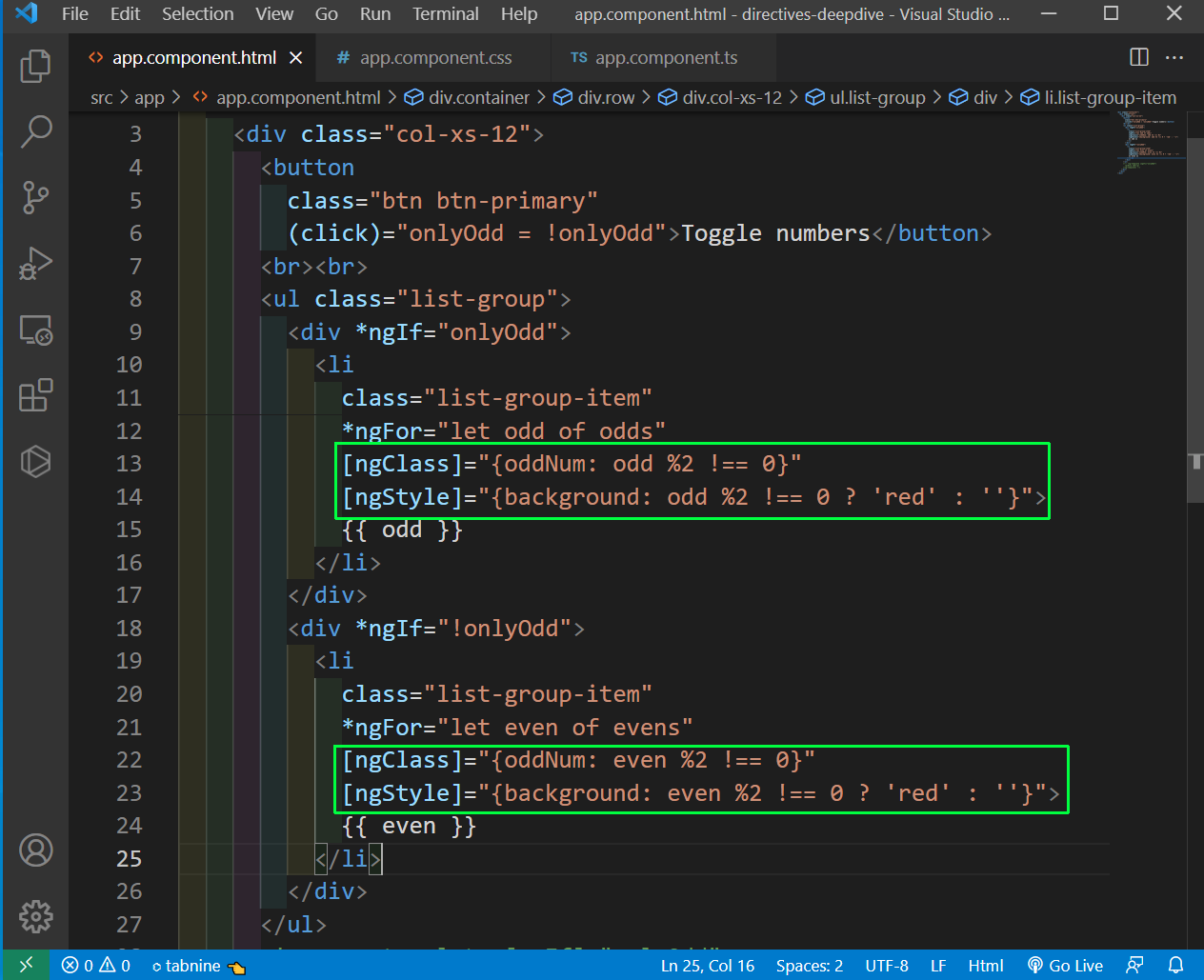Change indentation via Spaces: 2

810,965
